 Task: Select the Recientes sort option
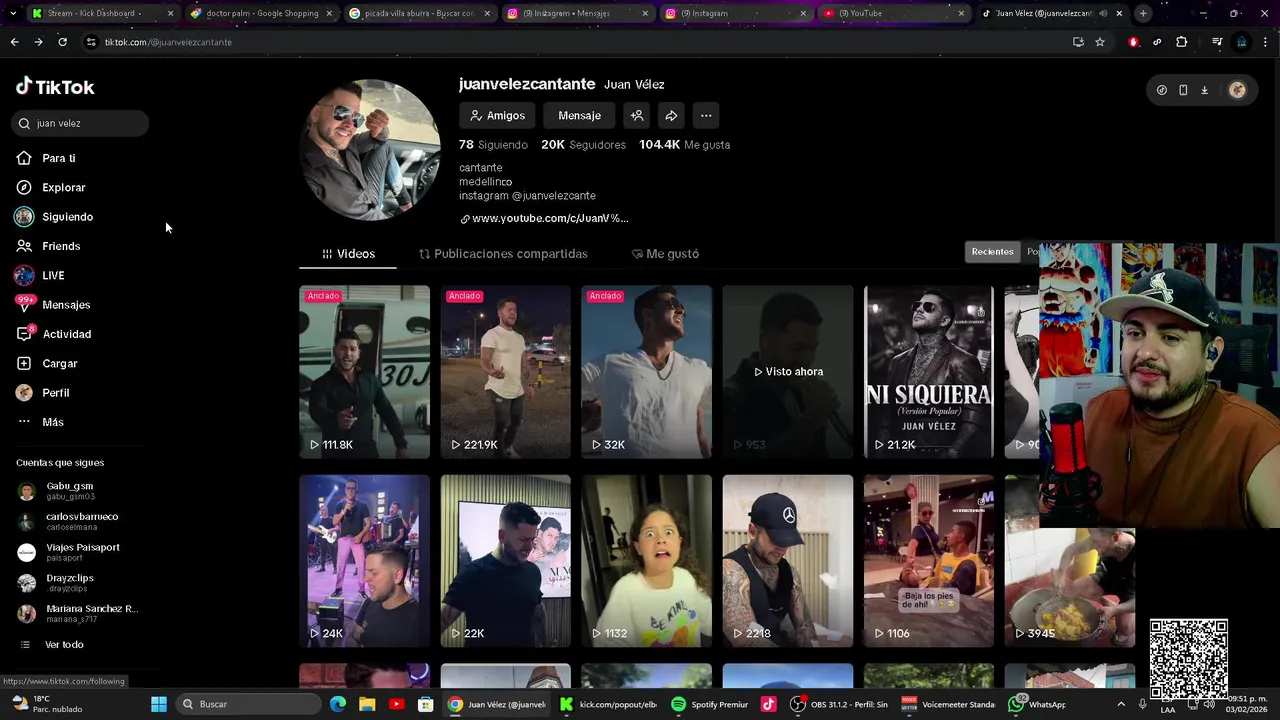click(992, 252)
